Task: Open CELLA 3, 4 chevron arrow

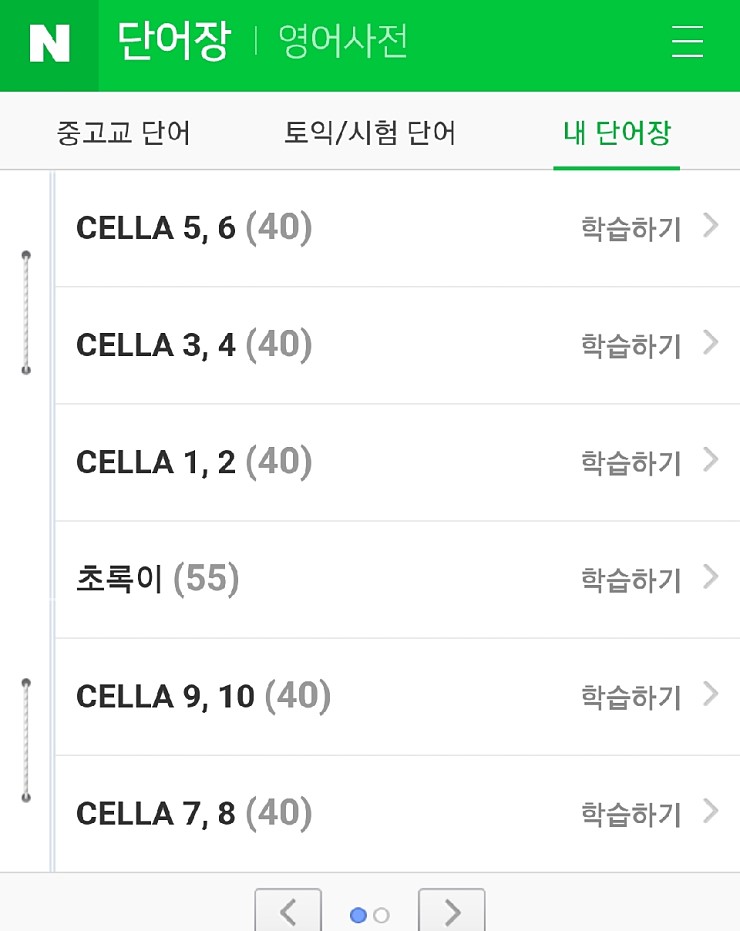Action: (711, 343)
